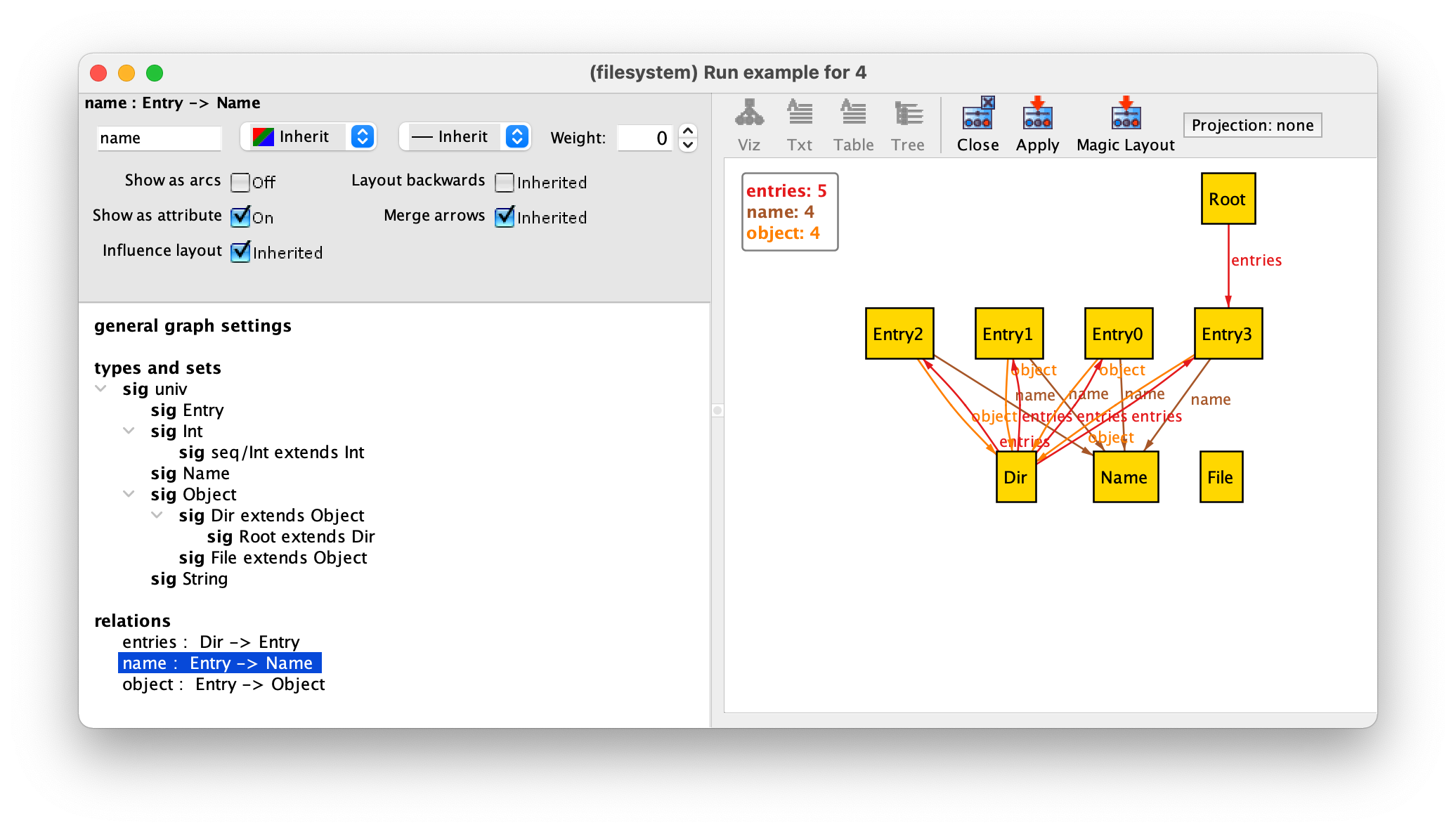Toggle Merge arrows checkbox
This screenshot has height=832, width=1456.
505,216
